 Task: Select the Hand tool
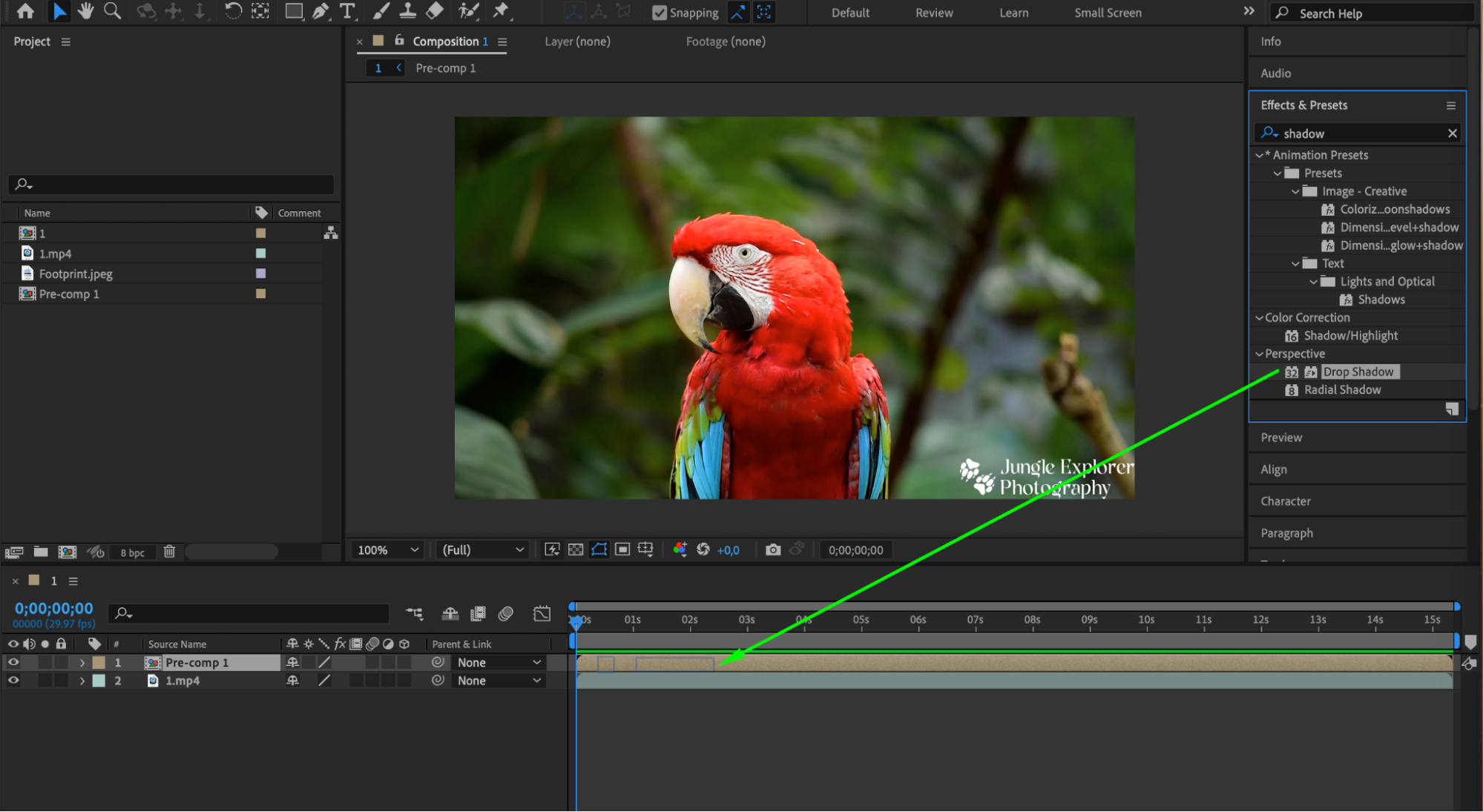tap(85, 11)
